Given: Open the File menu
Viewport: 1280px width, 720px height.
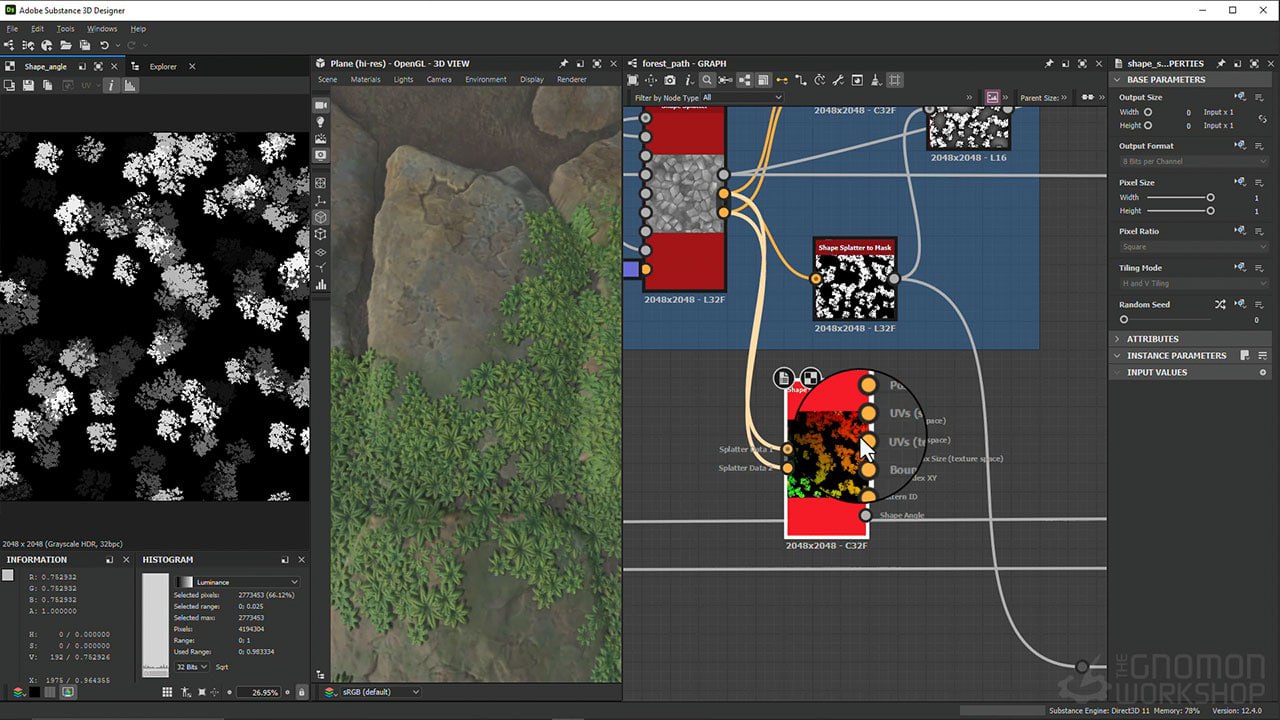Looking at the screenshot, I should tap(12, 29).
